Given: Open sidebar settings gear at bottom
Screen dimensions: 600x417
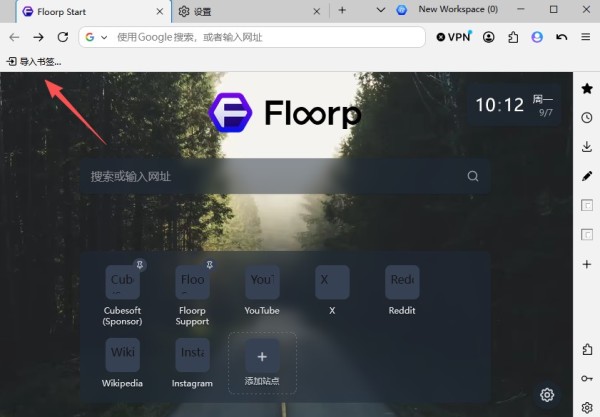Looking at the screenshot, I should click(587, 408).
